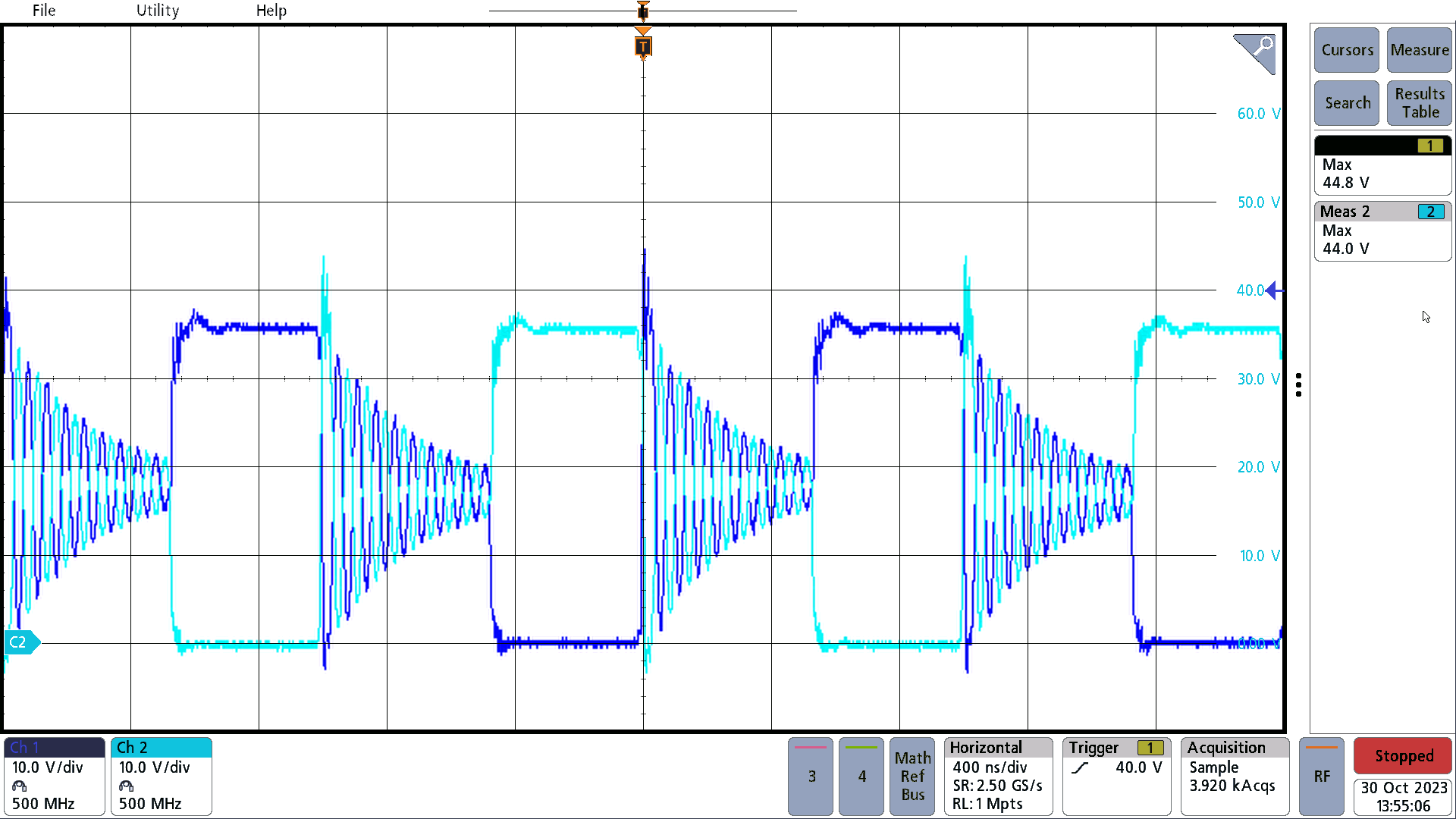Open the three-dot panel handle
Screen dimensions: 1456x819
click(1299, 385)
